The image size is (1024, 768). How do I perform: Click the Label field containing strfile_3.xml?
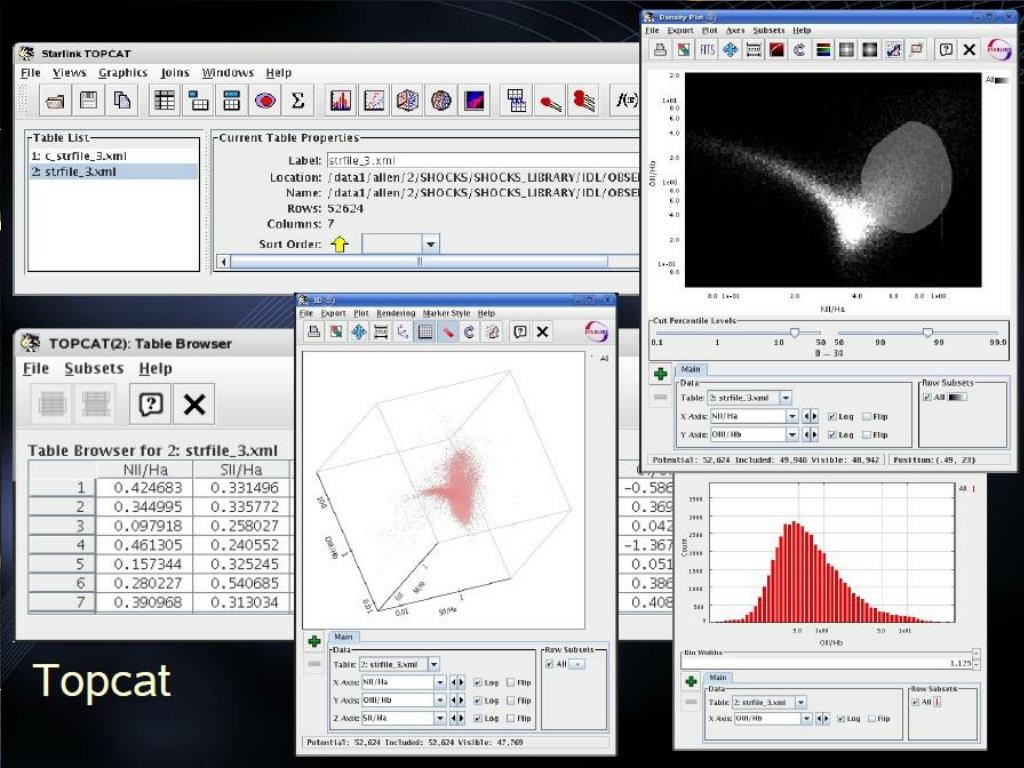pyautogui.click(x=483, y=161)
